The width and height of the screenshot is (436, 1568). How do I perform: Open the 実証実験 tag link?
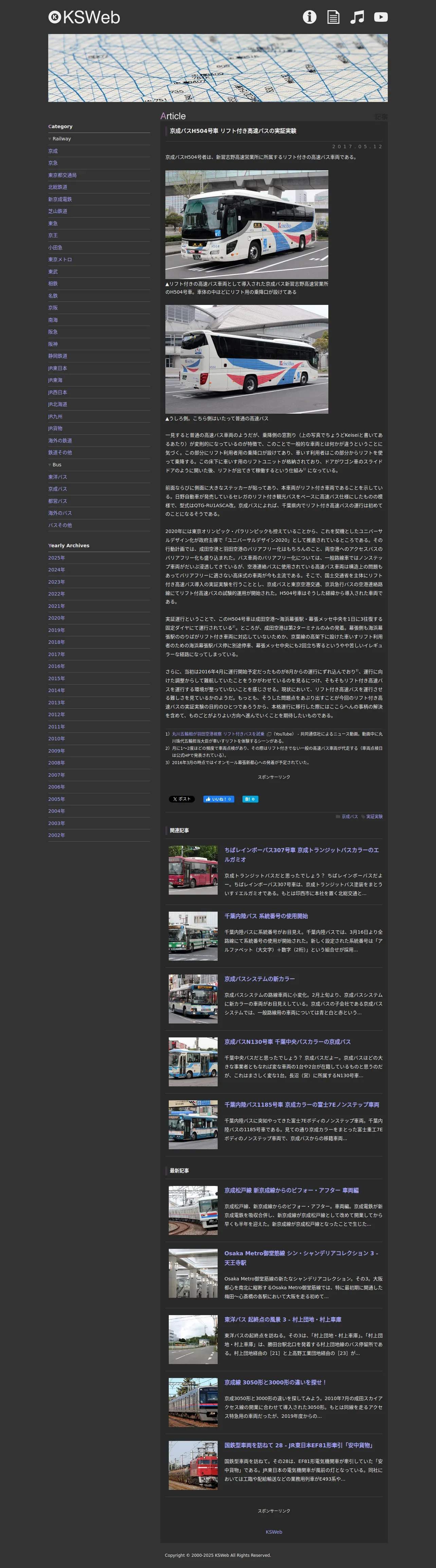(375, 817)
